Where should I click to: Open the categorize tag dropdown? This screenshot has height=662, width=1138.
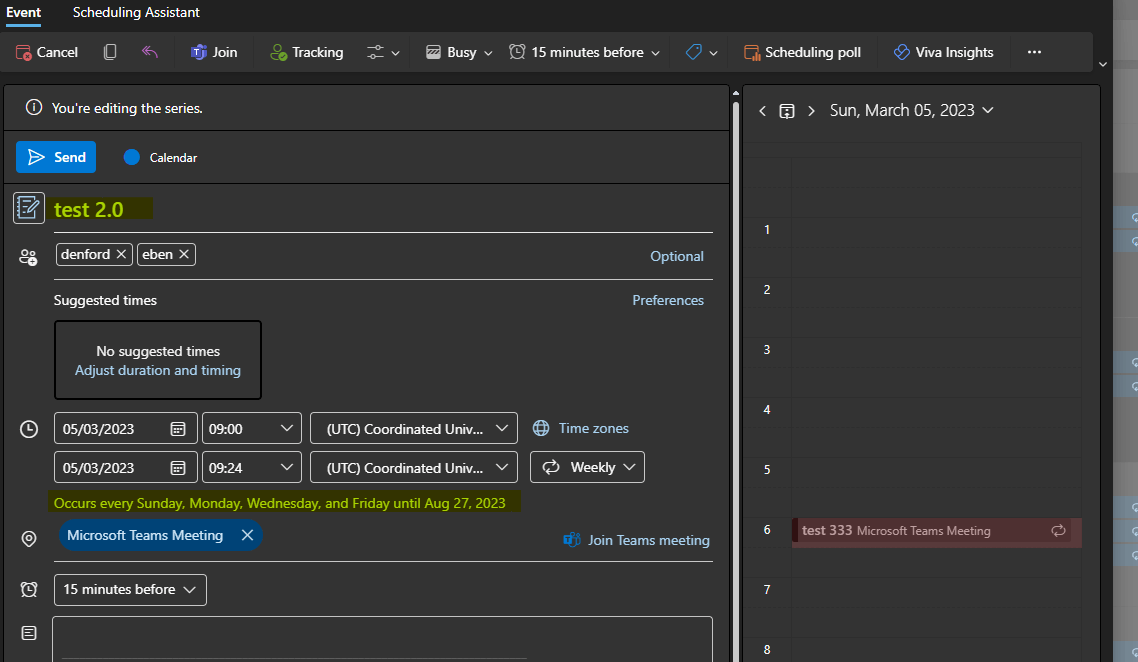(x=701, y=52)
